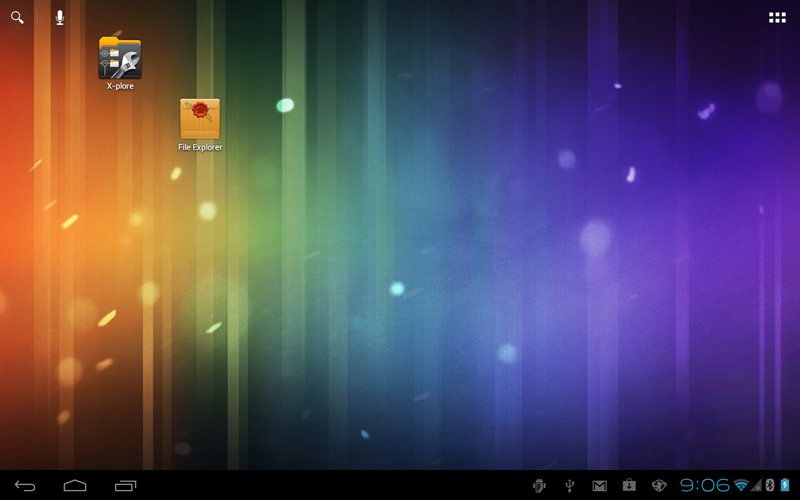800x500 pixels.
Task: Tap the Wi-Fi signal status icon
Action: 741,486
